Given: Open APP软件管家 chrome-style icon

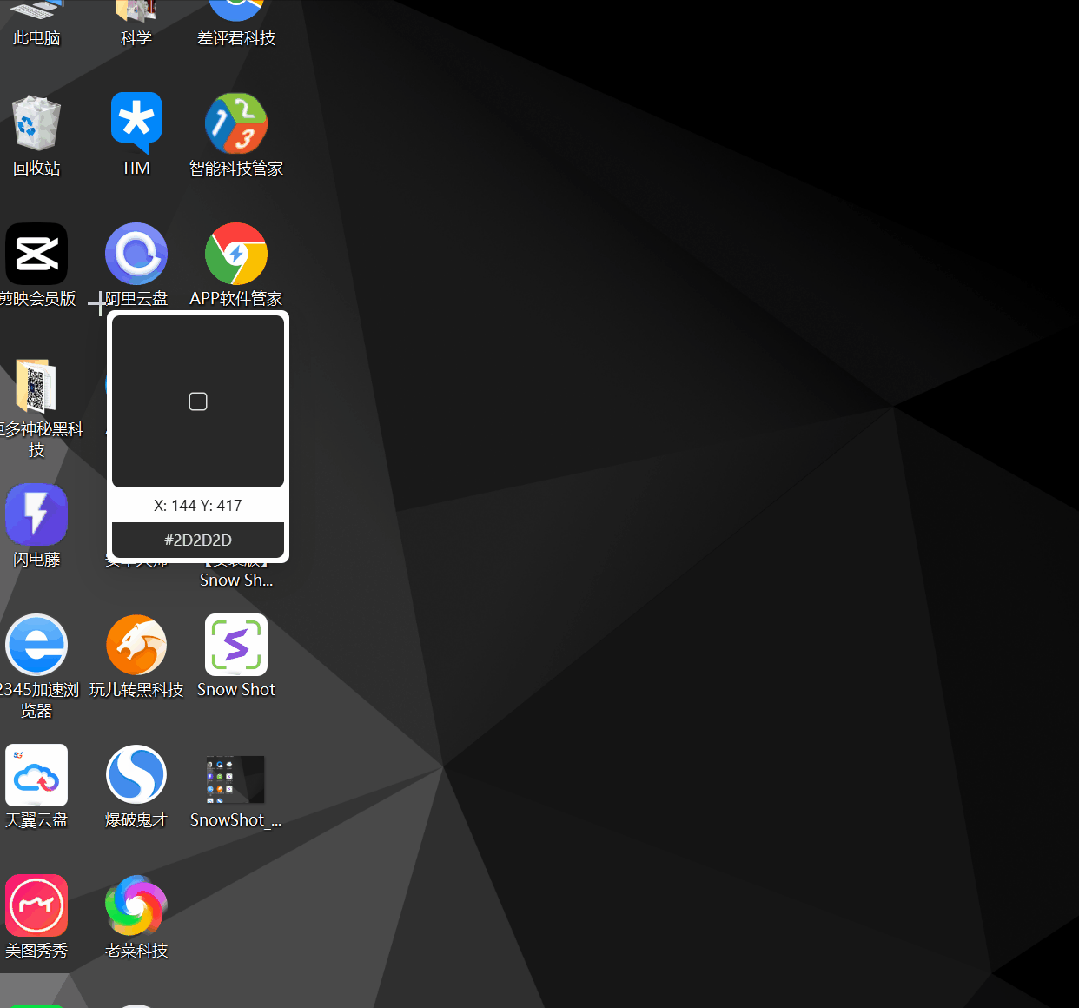Looking at the screenshot, I should [236, 253].
